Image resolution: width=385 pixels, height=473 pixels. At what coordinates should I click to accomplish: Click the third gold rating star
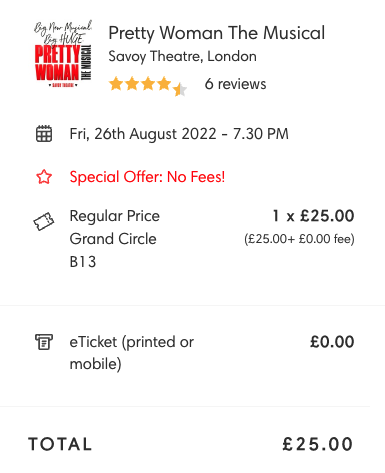pos(148,84)
